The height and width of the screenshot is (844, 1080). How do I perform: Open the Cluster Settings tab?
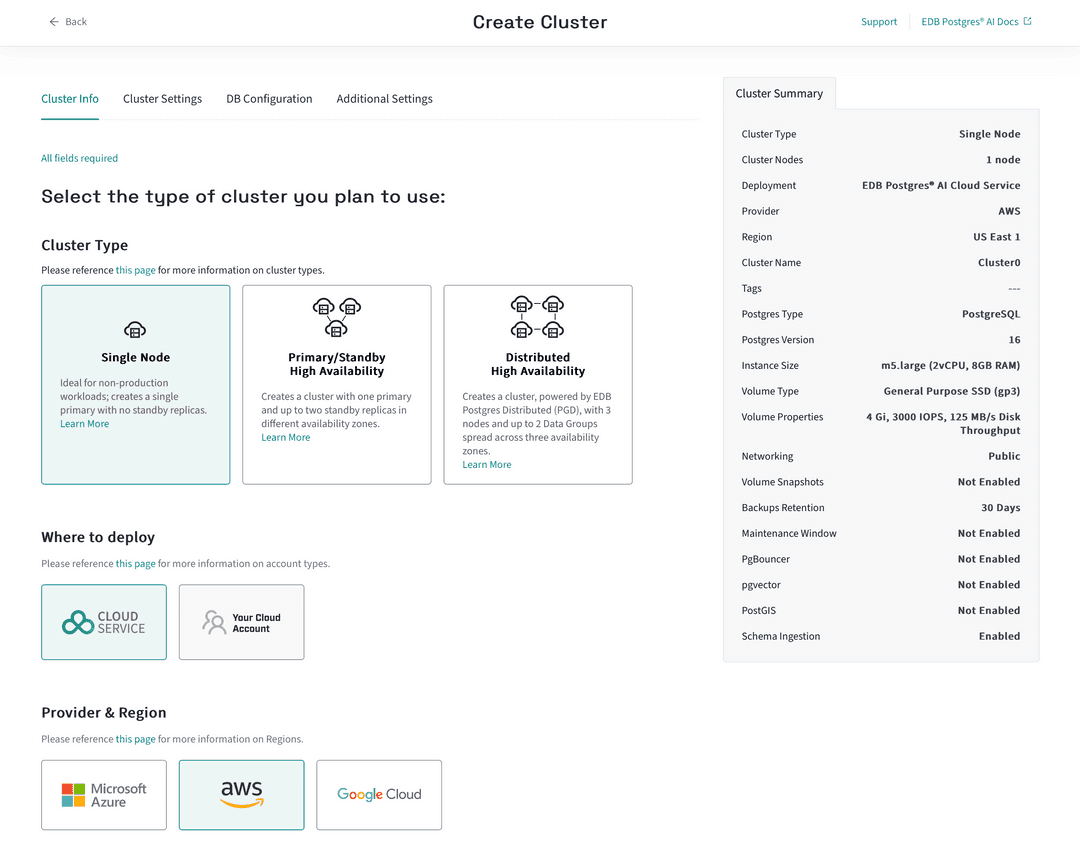pos(163,99)
